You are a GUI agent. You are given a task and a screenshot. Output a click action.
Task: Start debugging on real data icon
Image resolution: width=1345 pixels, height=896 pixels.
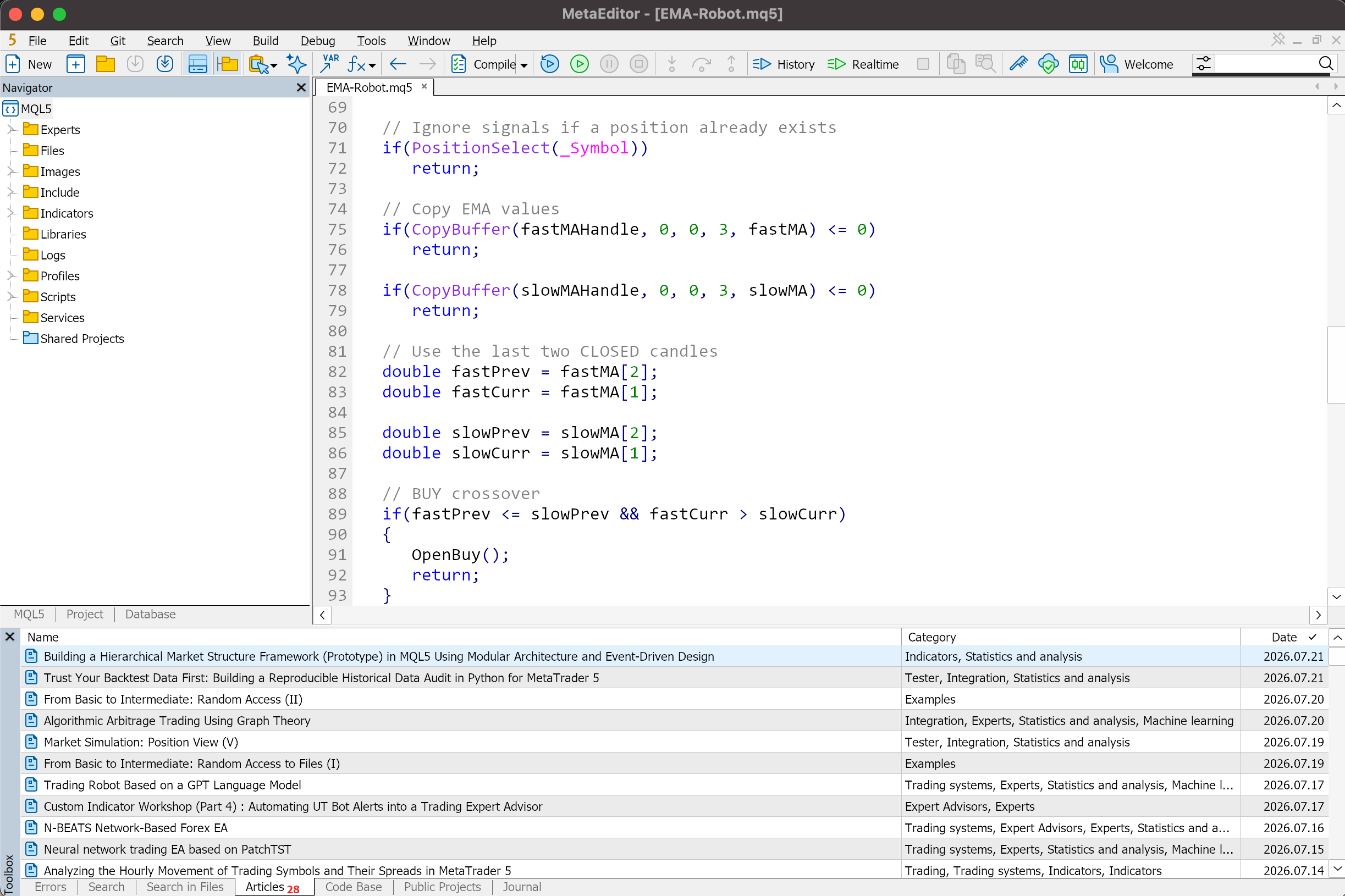point(549,64)
